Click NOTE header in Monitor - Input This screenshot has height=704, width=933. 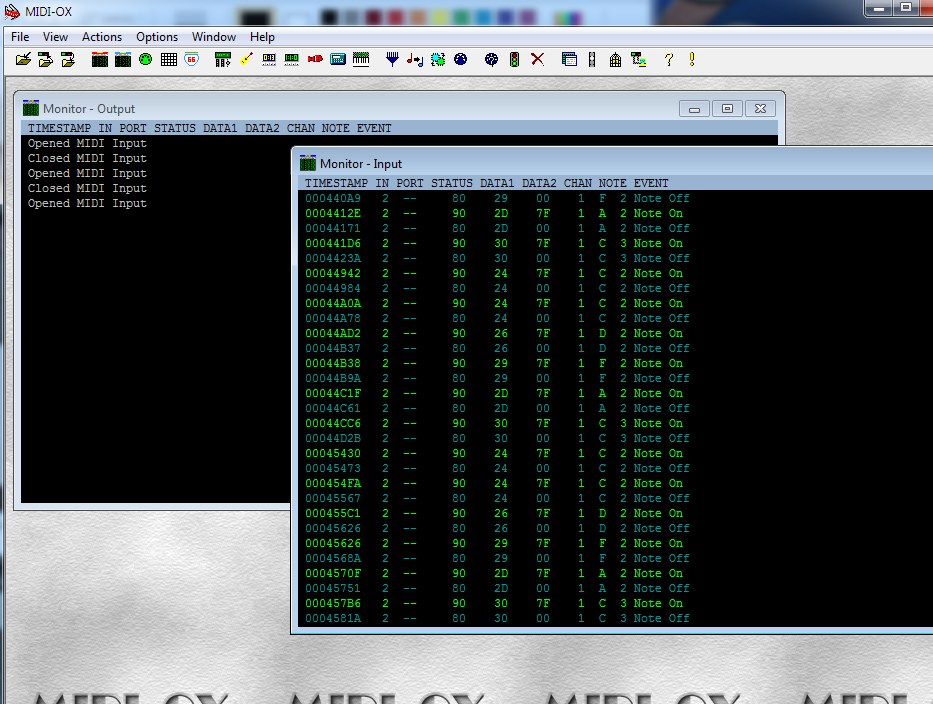click(613, 183)
